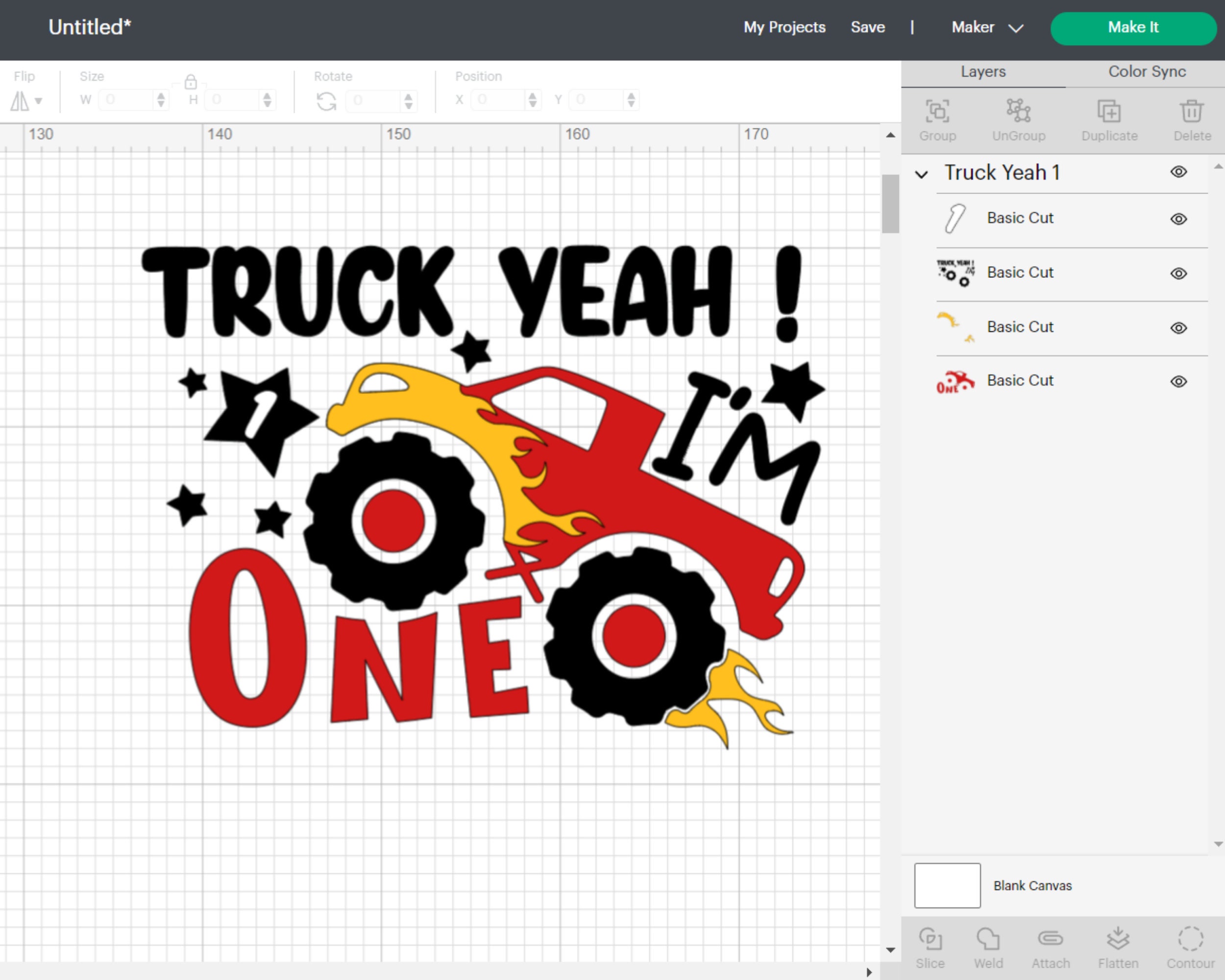
Task: Hide the yellow flames Basic Cut layer
Action: click(x=1178, y=328)
